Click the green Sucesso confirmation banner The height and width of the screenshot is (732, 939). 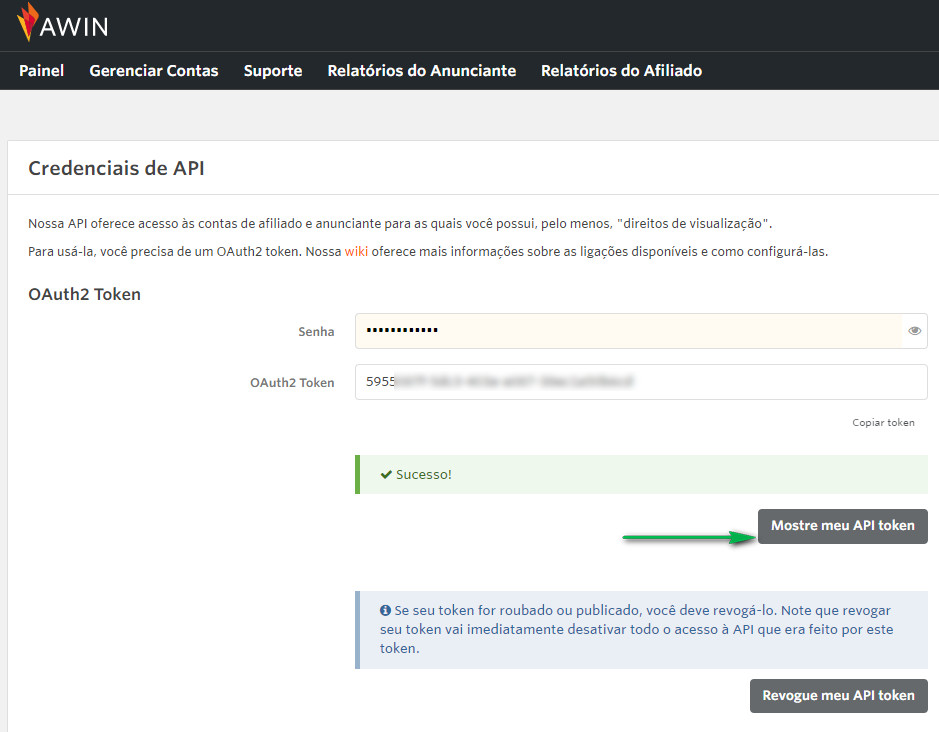[x=640, y=475]
